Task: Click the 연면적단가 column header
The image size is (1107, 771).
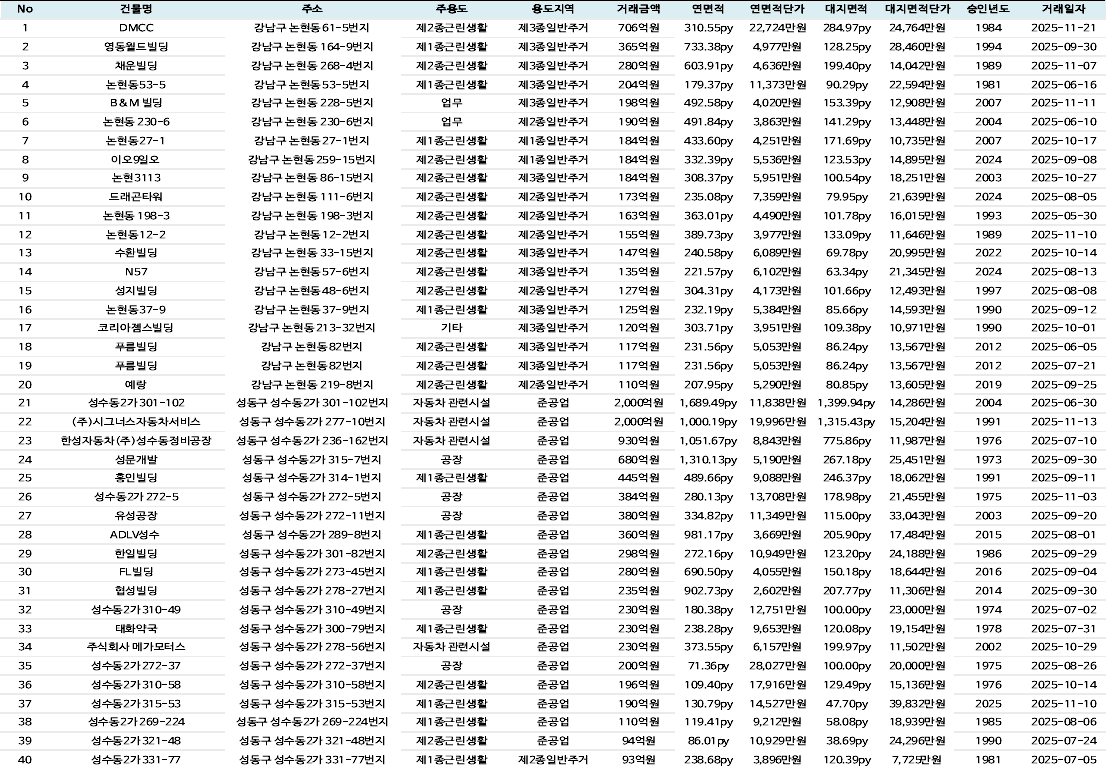Action: (x=777, y=9)
